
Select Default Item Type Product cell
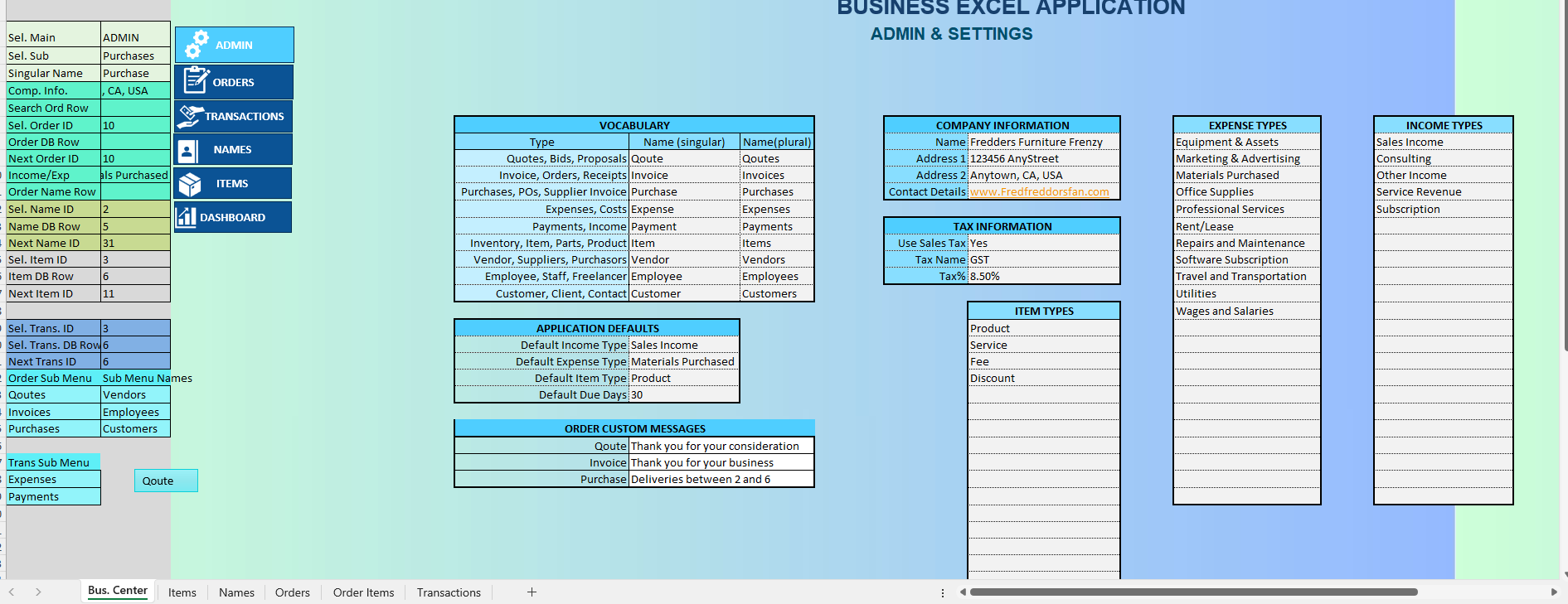[x=684, y=378]
